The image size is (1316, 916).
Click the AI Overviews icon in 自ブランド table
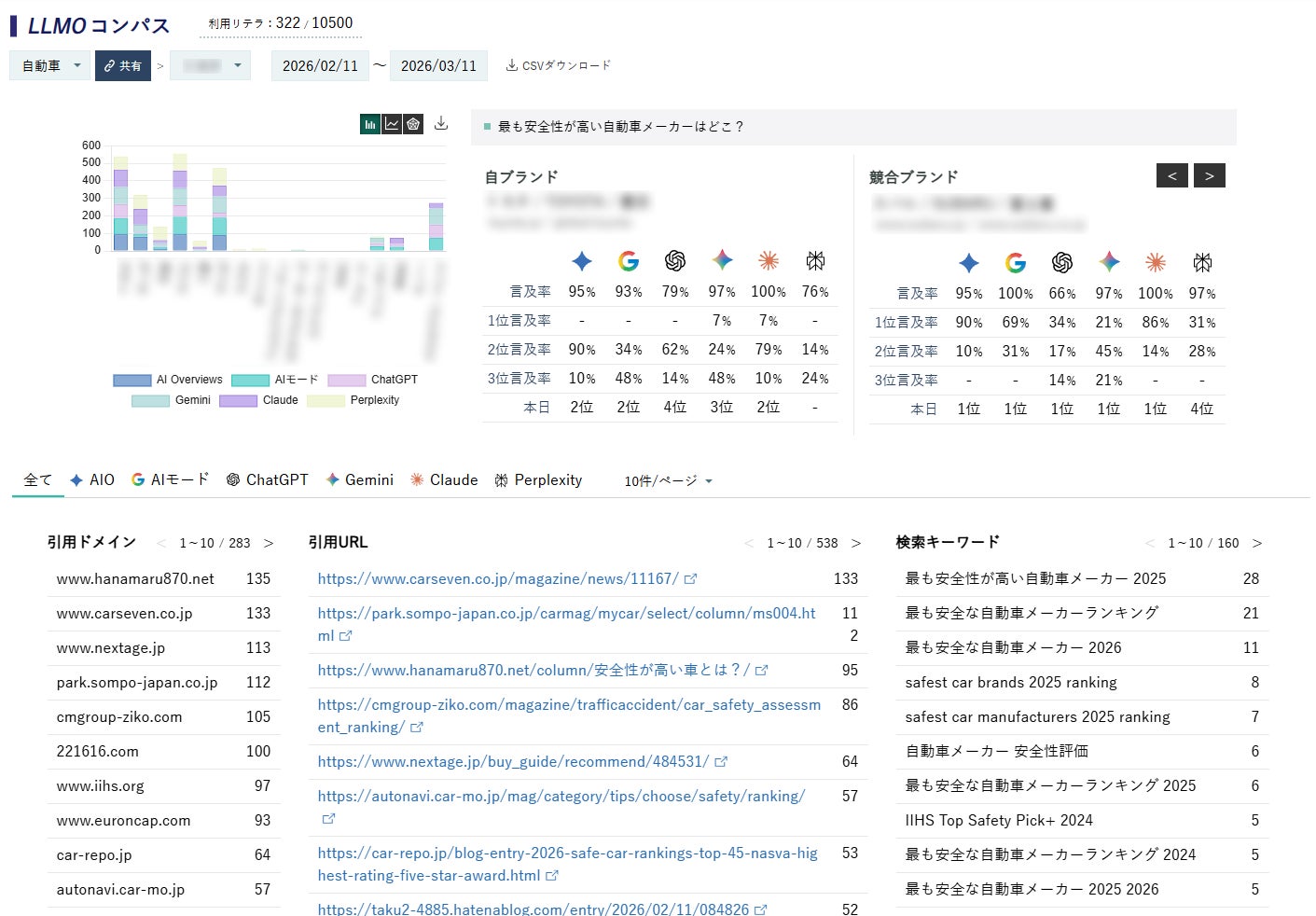582,261
